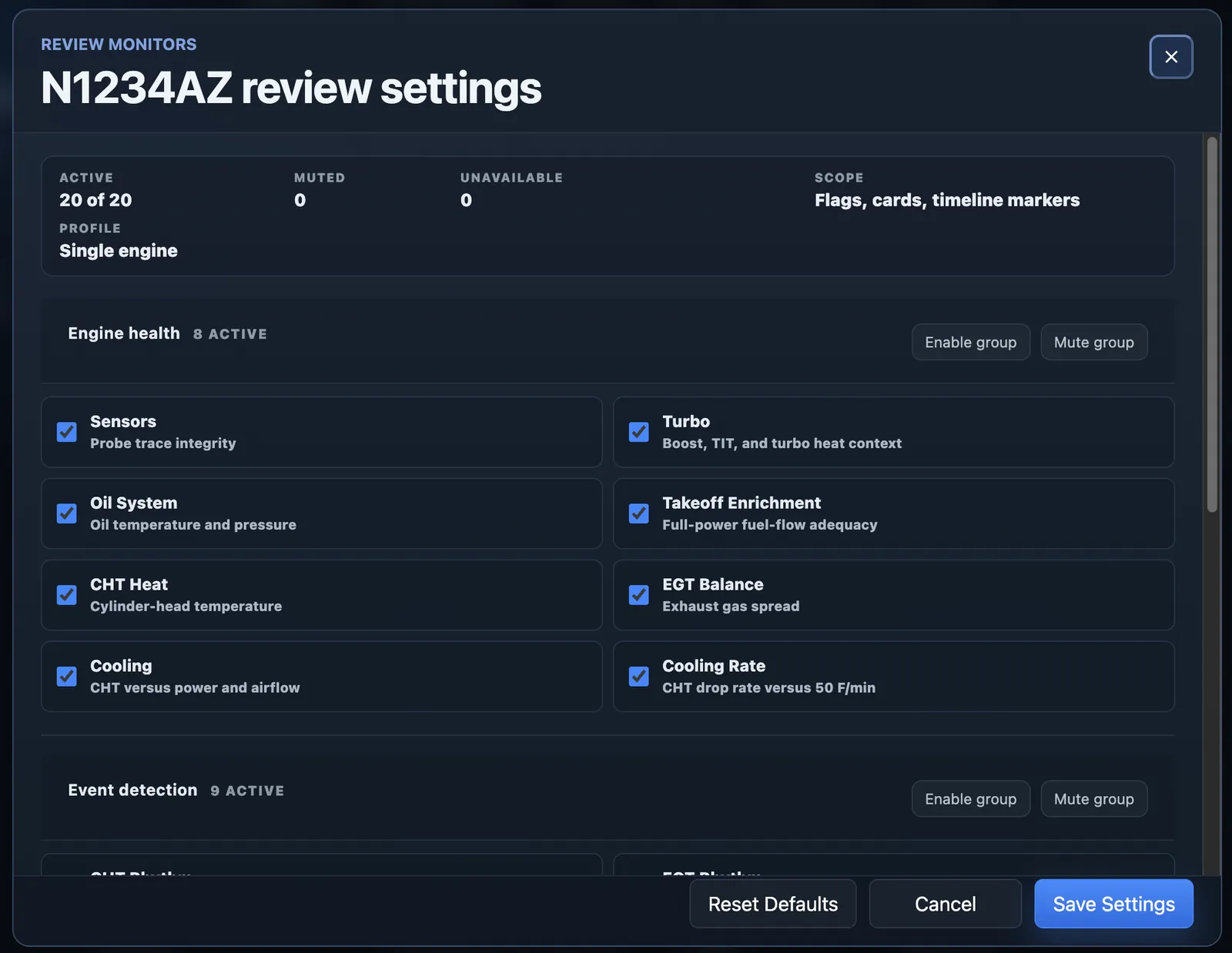Mute the Engine health group
The image size is (1232, 953).
point(1093,342)
